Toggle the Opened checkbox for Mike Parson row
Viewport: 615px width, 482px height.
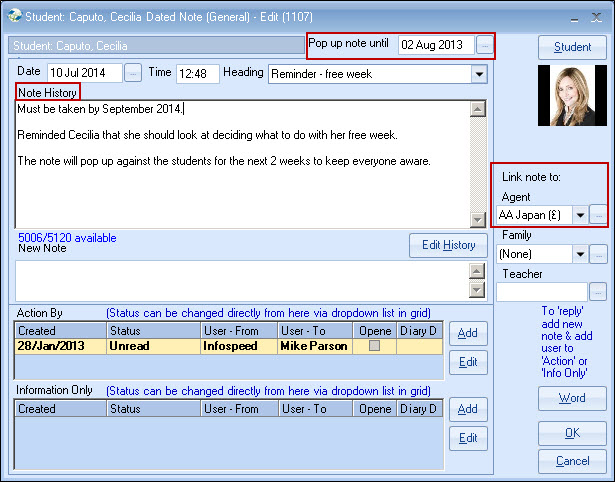[375, 346]
